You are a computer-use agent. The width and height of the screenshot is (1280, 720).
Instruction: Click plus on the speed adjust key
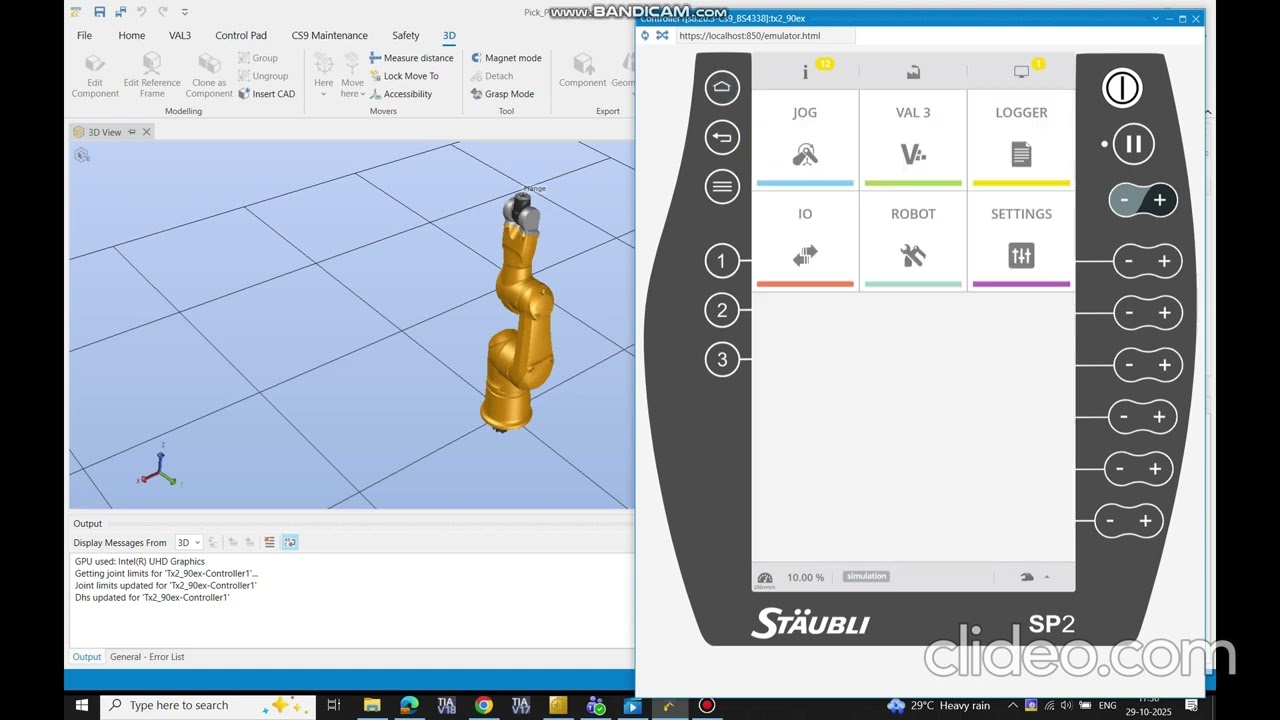click(x=1160, y=200)
